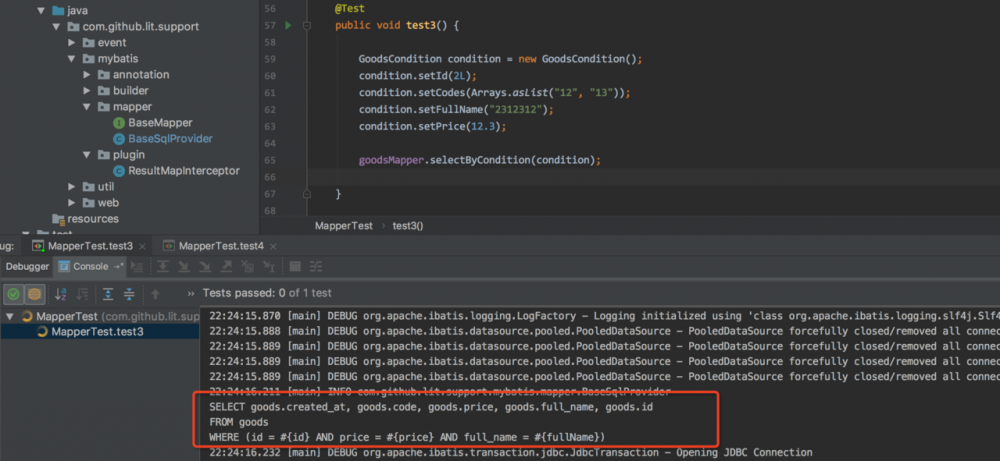The image size is (1000, 461).
Task: Select the resources folder
Action: (93, 219)
